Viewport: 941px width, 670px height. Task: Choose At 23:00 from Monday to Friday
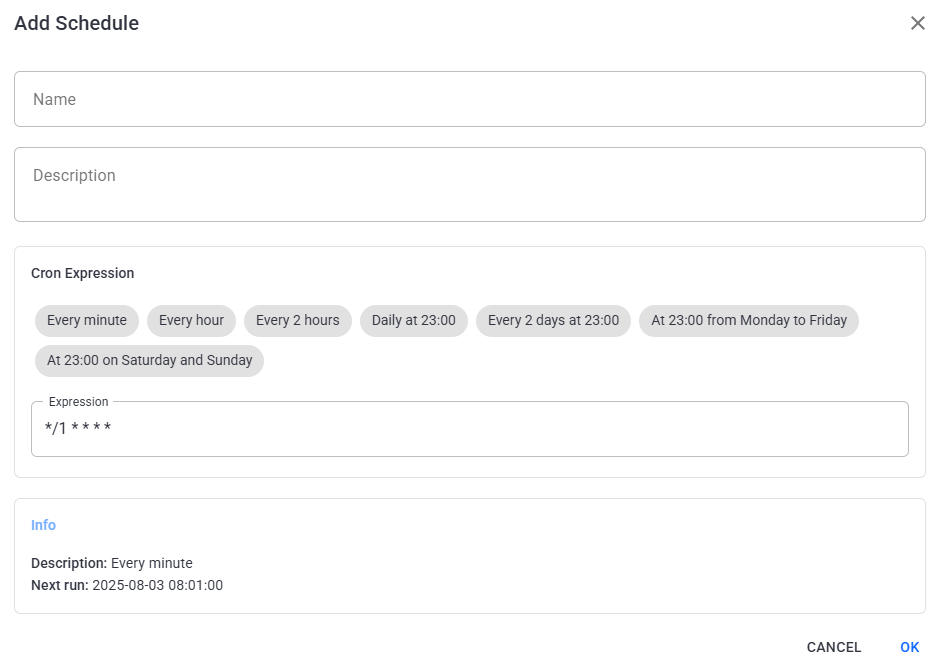pyautogui.click(x=749, y=321)
